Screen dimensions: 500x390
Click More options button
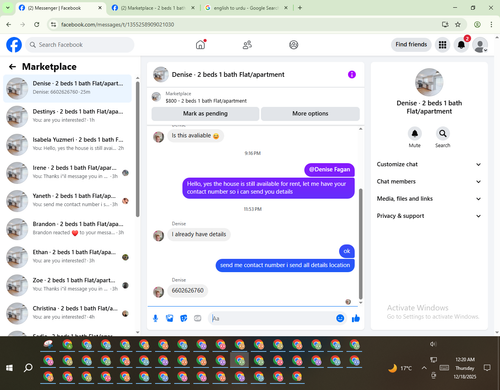tap(310, 114)
